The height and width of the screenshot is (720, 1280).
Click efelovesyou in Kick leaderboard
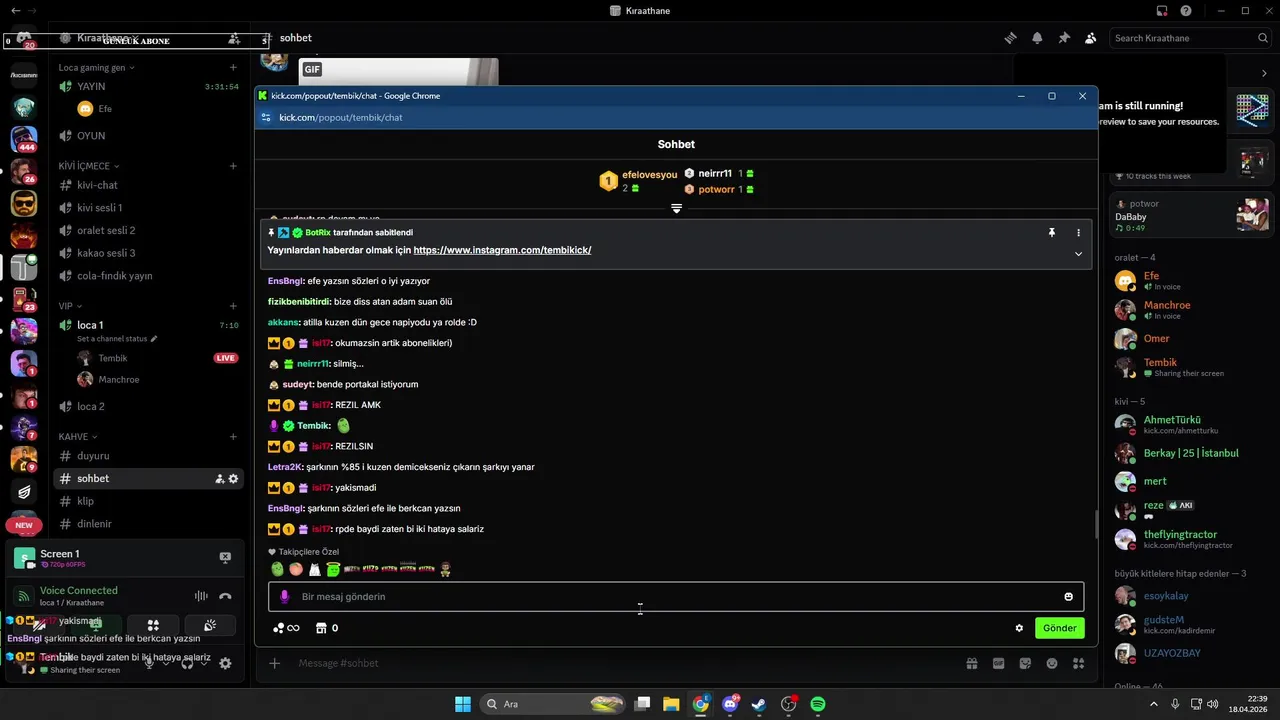click(x=649, y=175)
